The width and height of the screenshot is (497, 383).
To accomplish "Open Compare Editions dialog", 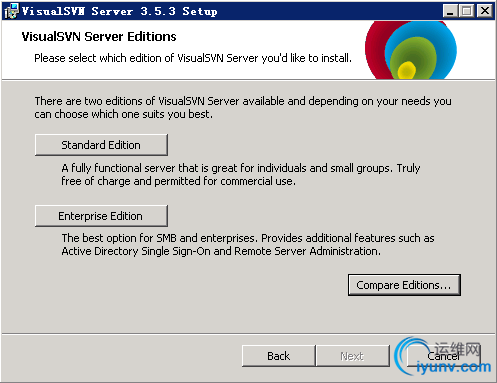I will pyautogui.click(x=404, y=285).
